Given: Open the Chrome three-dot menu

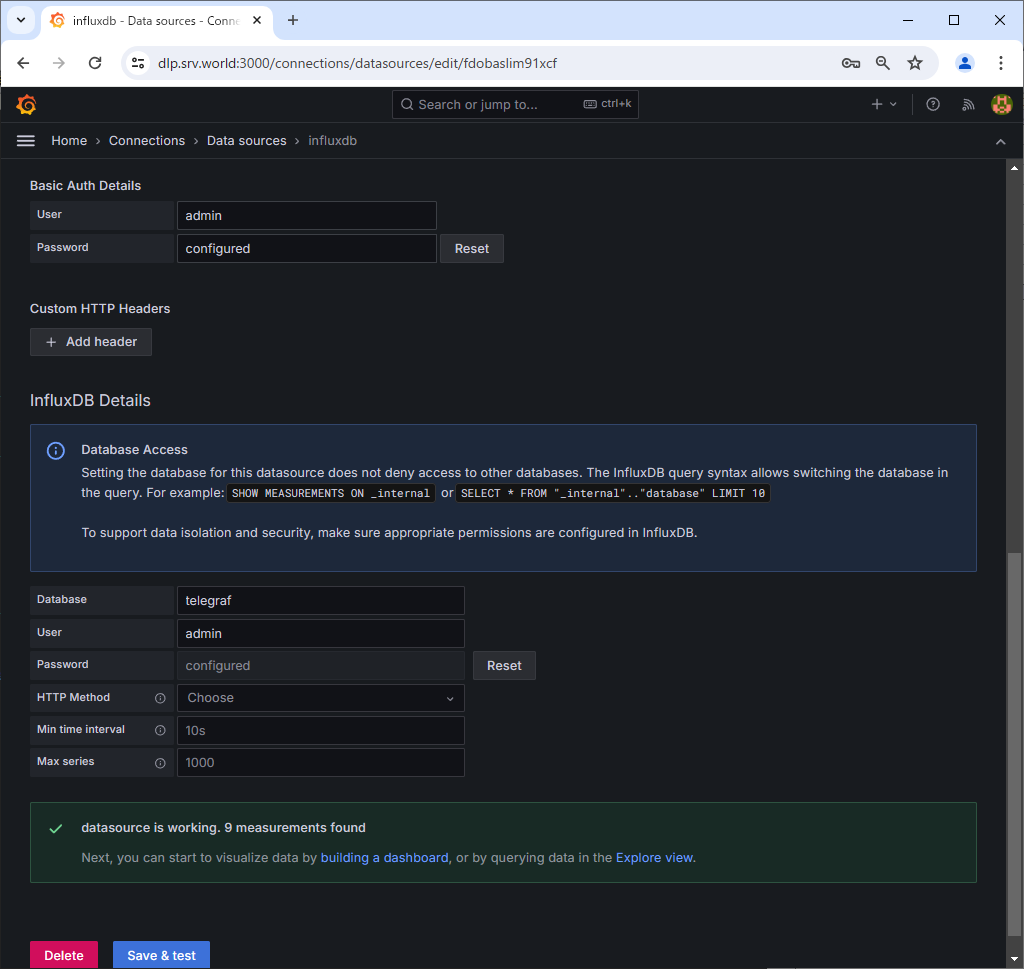Looking at the screenshot, I should [1000, 63].
